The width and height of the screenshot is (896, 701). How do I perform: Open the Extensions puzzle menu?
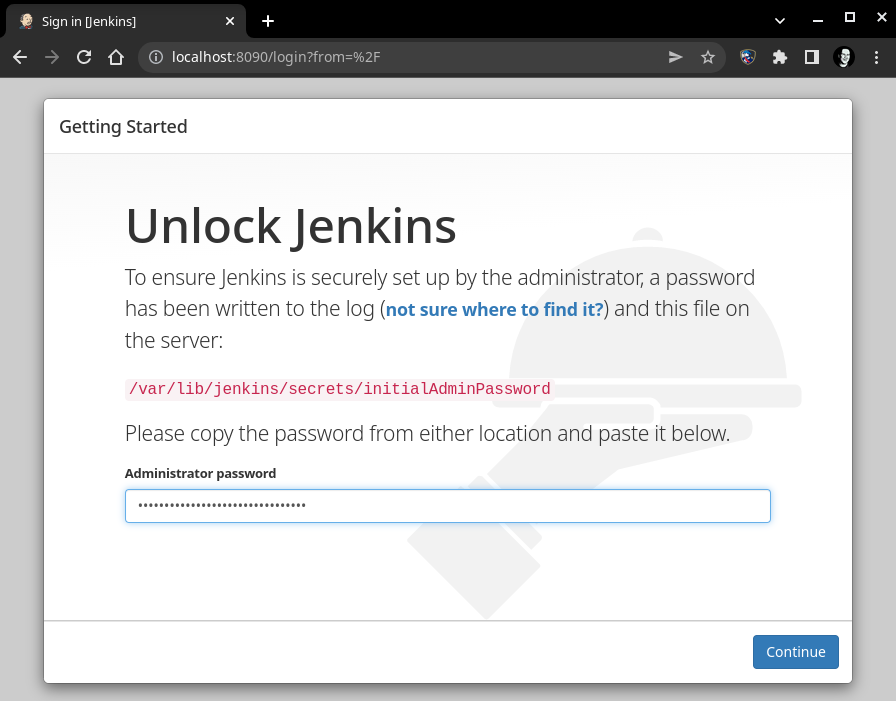point(780,58)
